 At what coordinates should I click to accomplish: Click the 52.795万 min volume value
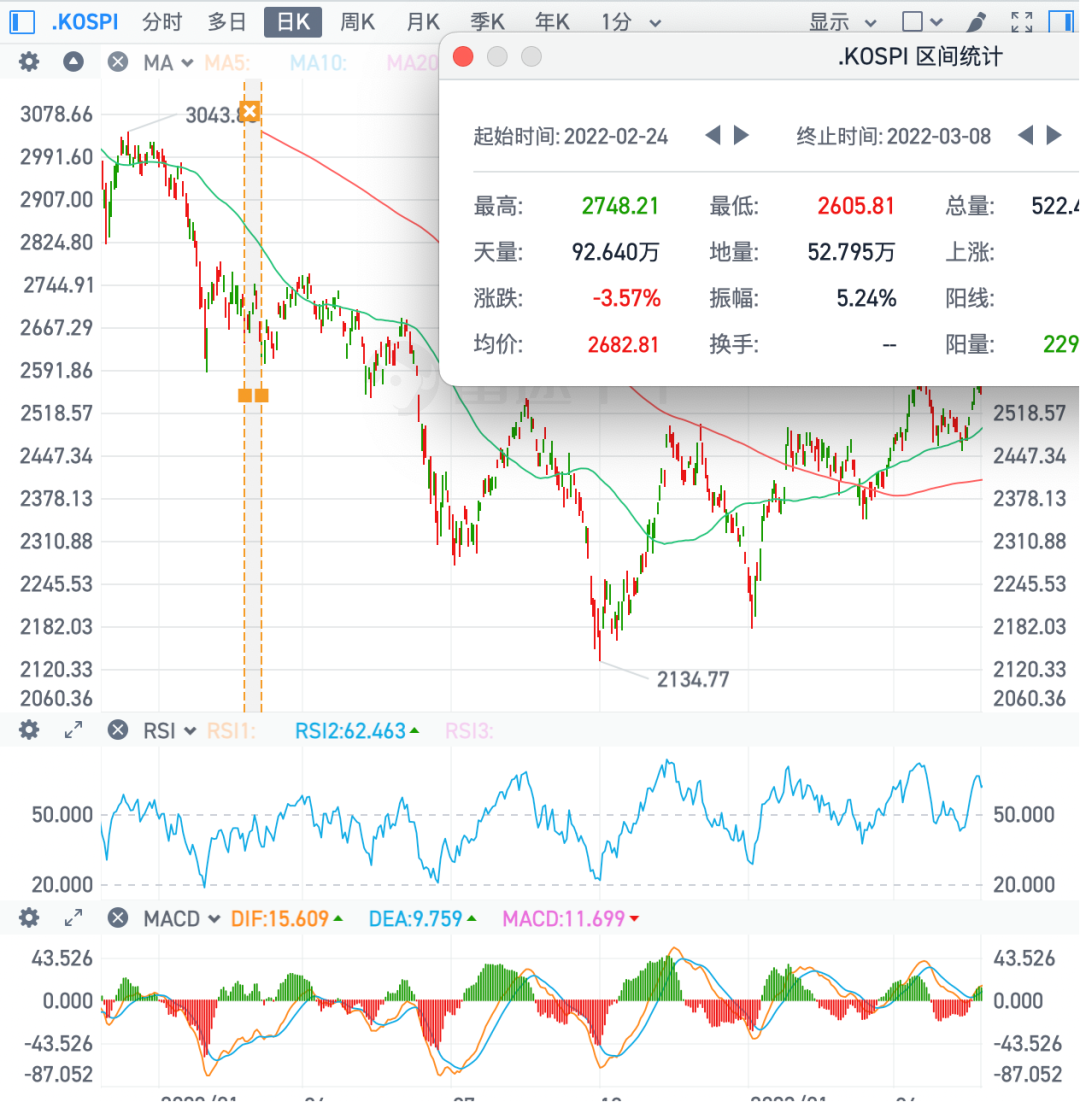(851, 252)
